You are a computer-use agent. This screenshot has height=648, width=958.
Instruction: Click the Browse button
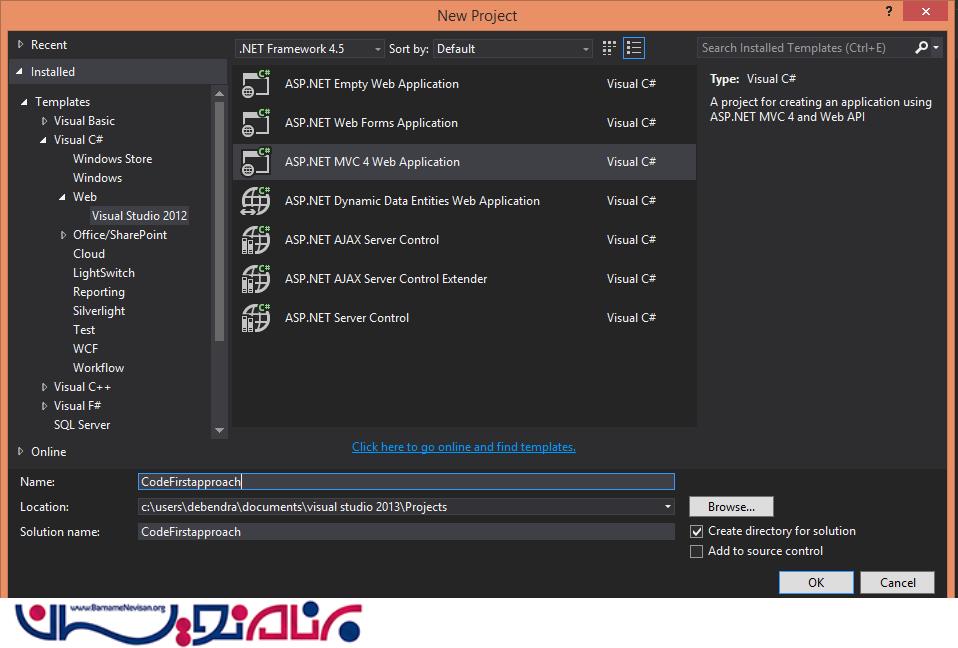731,507
